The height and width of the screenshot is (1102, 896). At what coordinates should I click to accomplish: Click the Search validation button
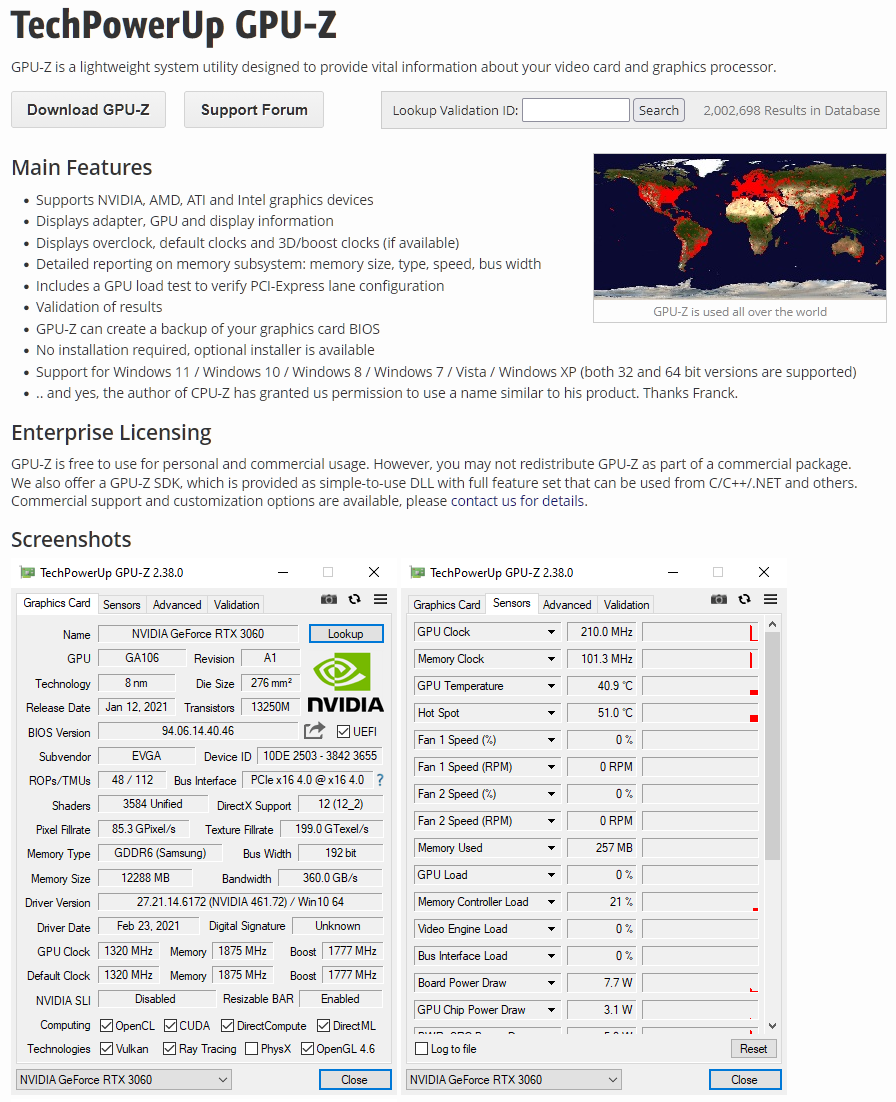[658, 110]
